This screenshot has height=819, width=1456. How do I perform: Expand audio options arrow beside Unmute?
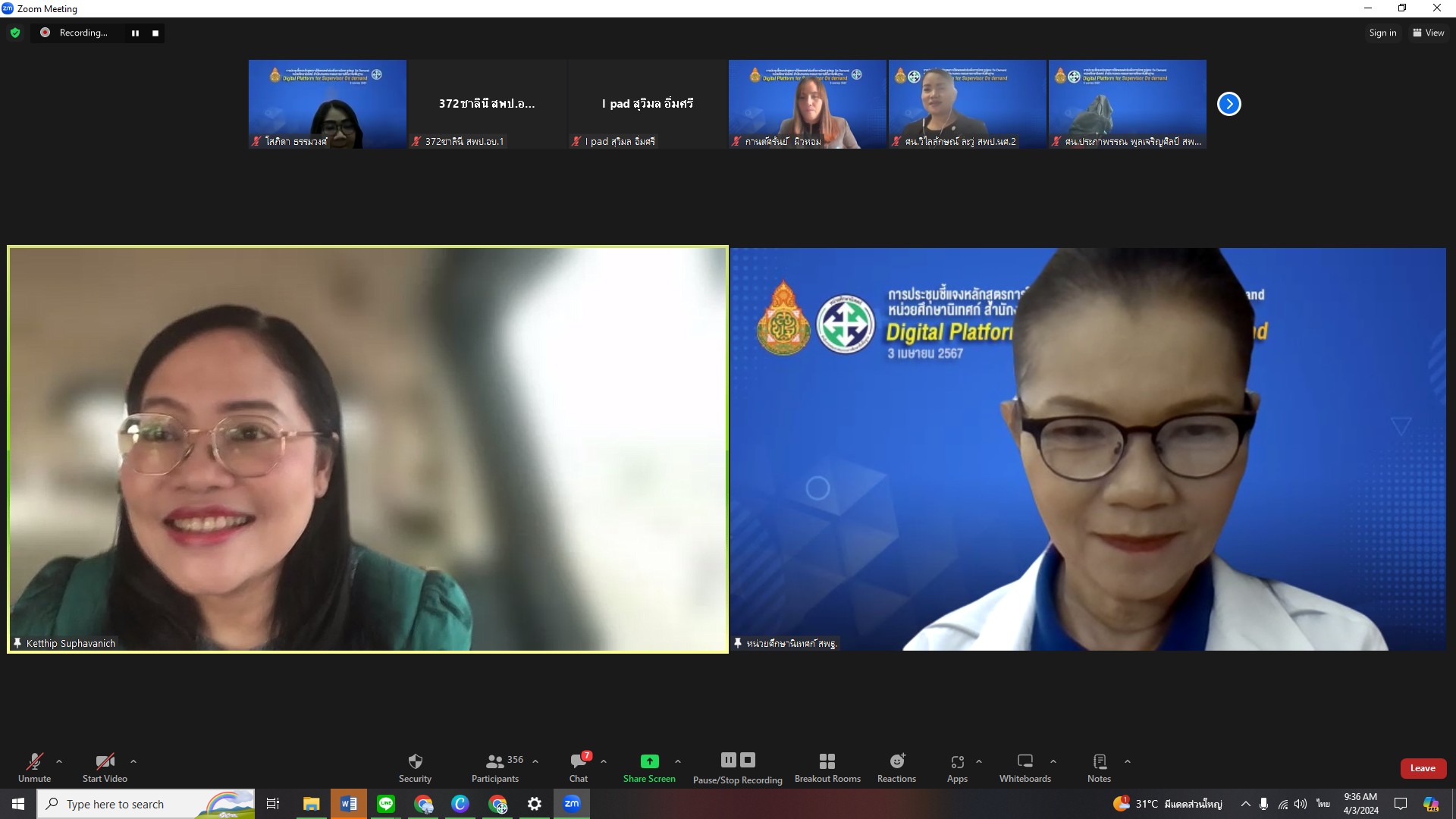pyautogui.click(x=59, y=761)
